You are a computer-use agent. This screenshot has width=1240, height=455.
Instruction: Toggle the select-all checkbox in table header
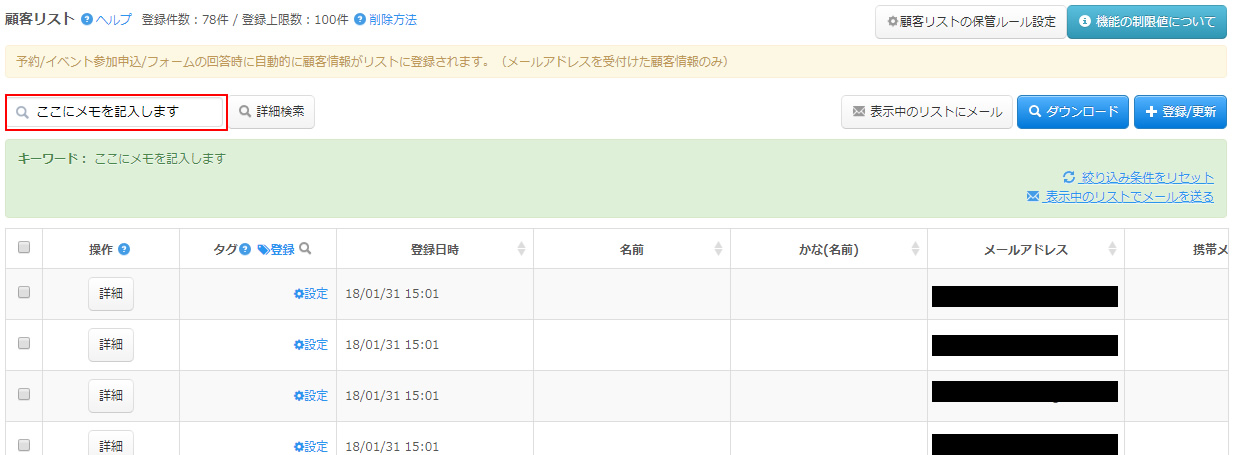[24, 248]
